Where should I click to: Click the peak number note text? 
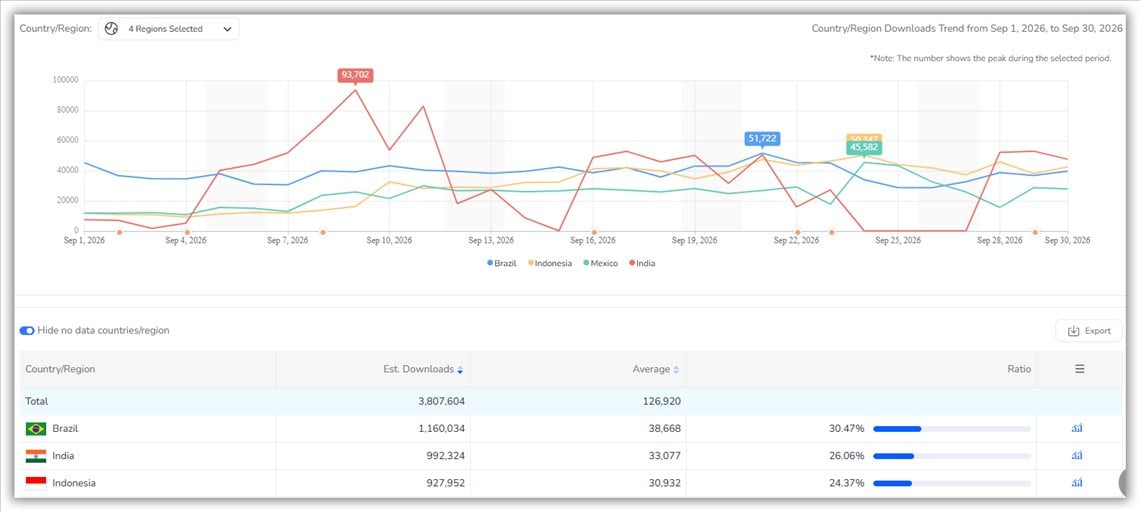pyautogui.click(x=990, y=58)
